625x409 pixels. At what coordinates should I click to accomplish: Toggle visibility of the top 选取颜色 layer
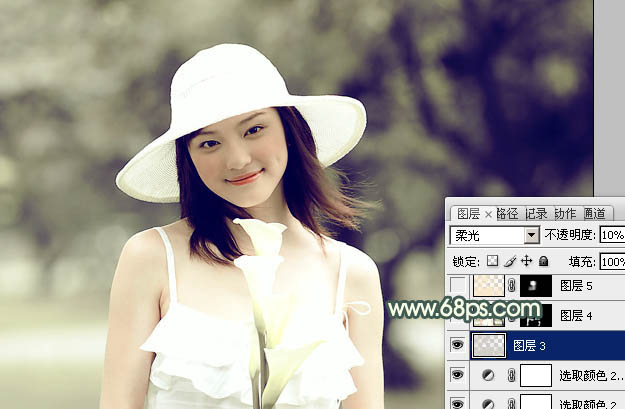[x=458, y=374]
